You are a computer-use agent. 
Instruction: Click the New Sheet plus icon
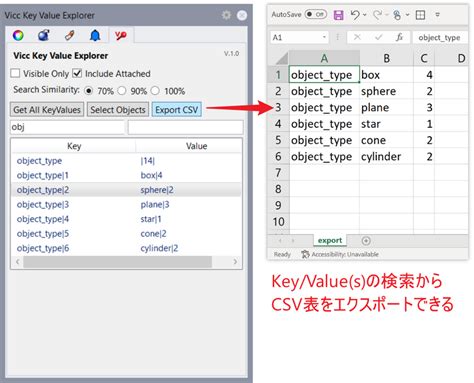(366, 240)
